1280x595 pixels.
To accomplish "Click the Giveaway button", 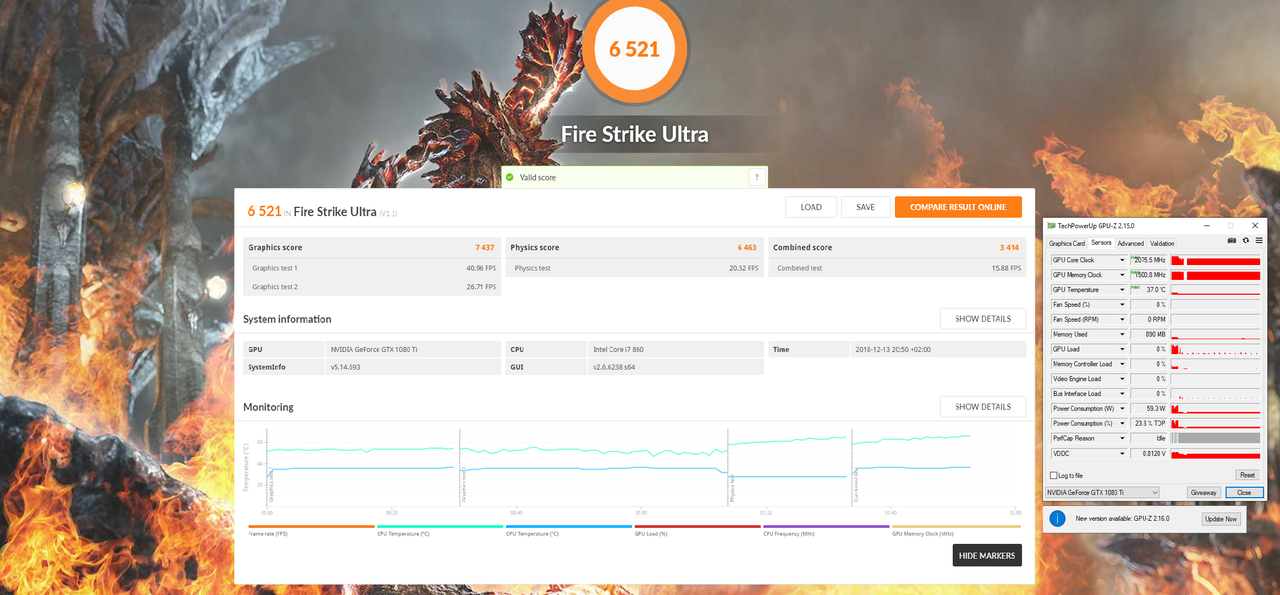I will pos(1203,492).
